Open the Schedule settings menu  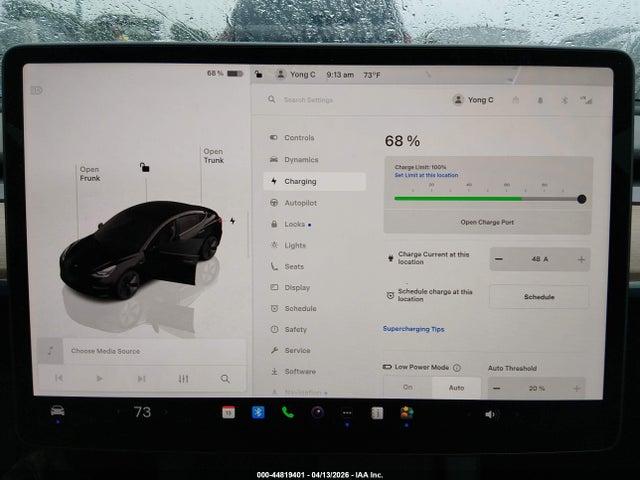(293, 309)
